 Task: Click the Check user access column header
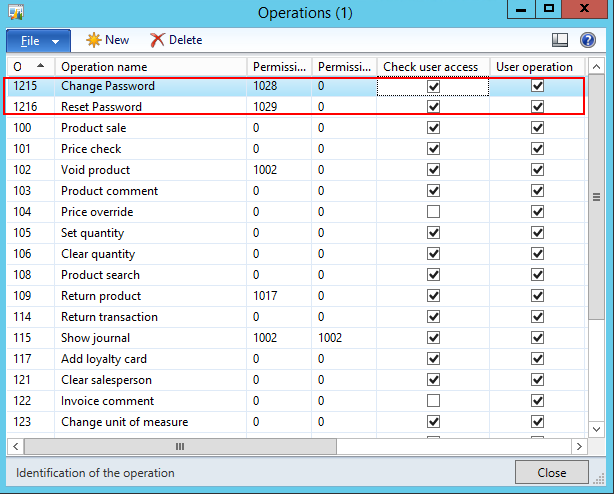(x=432, y=67)
